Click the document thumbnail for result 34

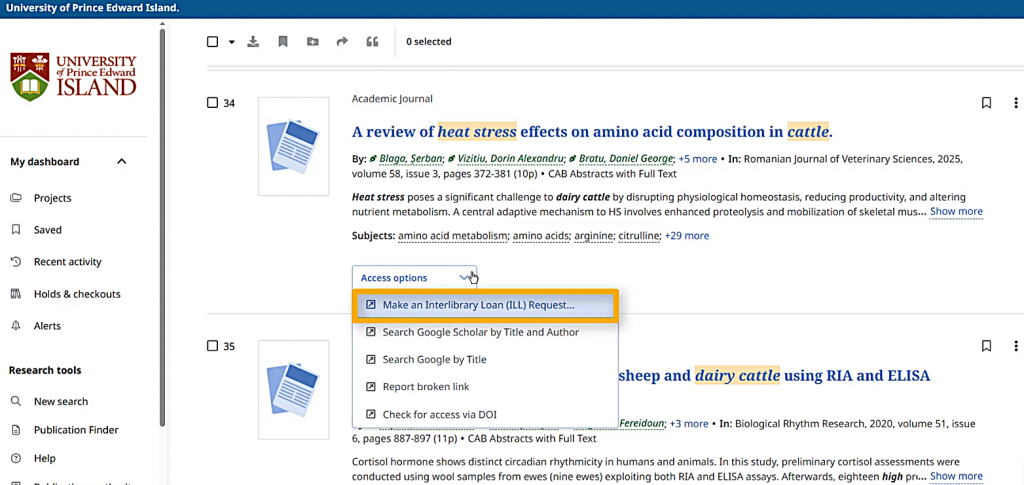coord(293,146)
